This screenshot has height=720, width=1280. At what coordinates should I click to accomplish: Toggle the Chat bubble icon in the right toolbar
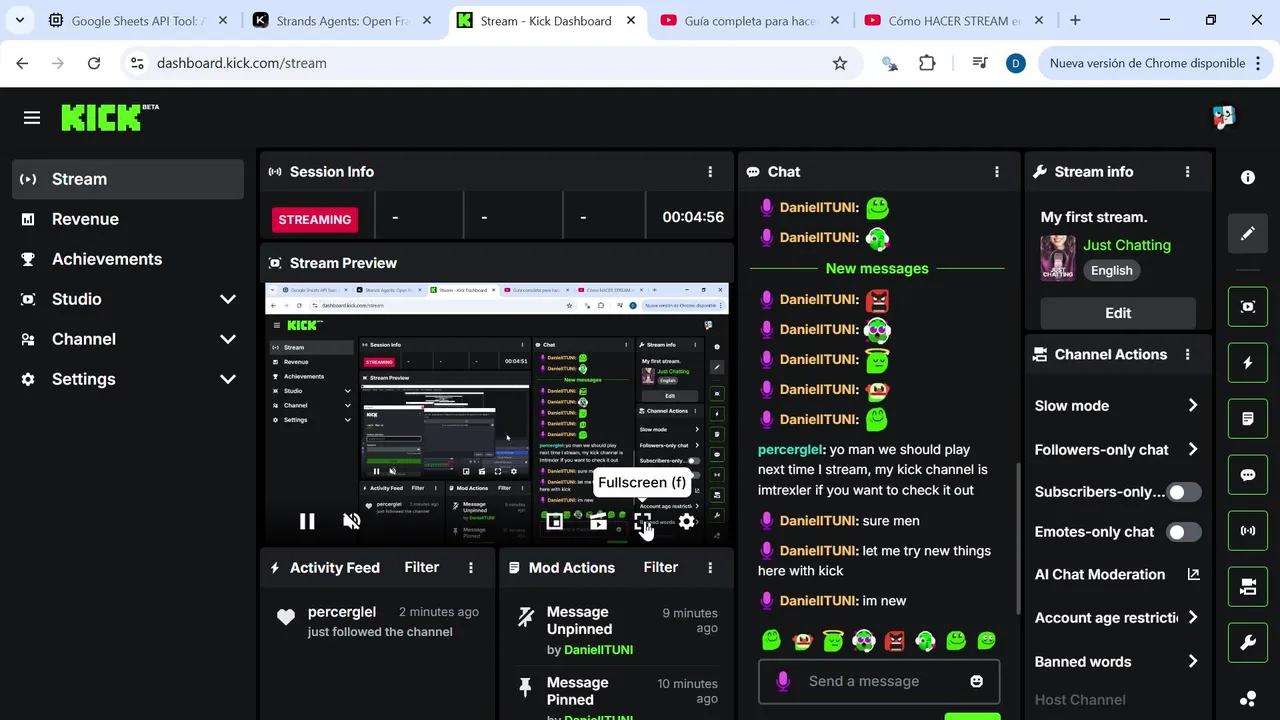(x=1248, y=475)
